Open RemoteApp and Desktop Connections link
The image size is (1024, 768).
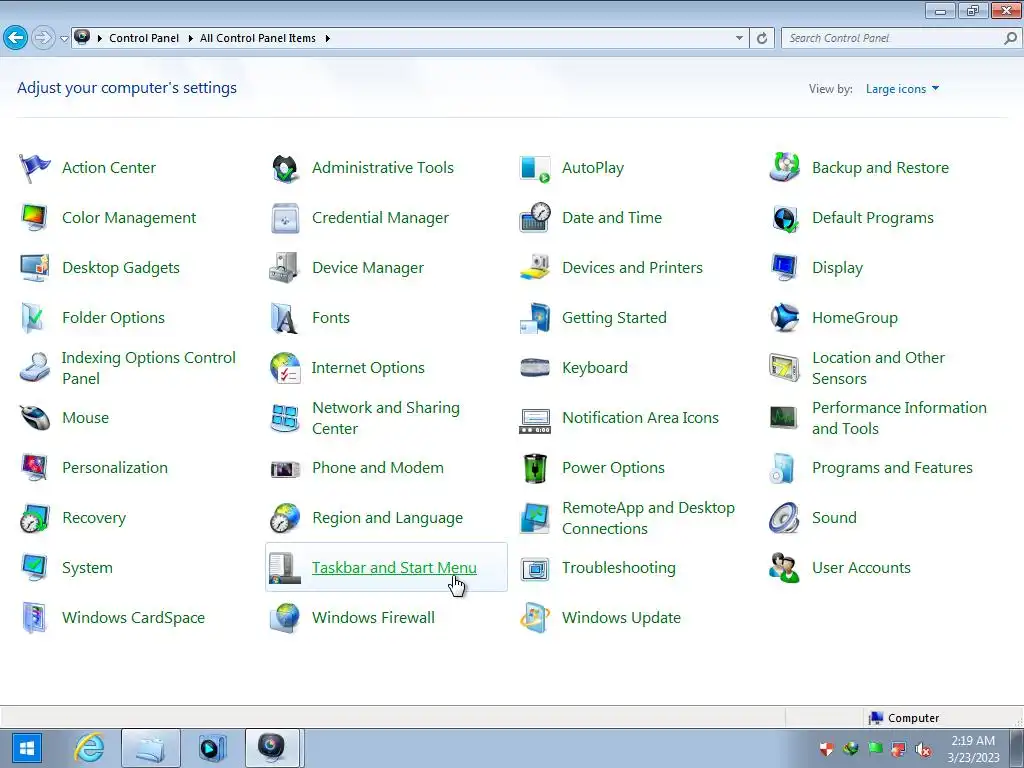point(648,518)
